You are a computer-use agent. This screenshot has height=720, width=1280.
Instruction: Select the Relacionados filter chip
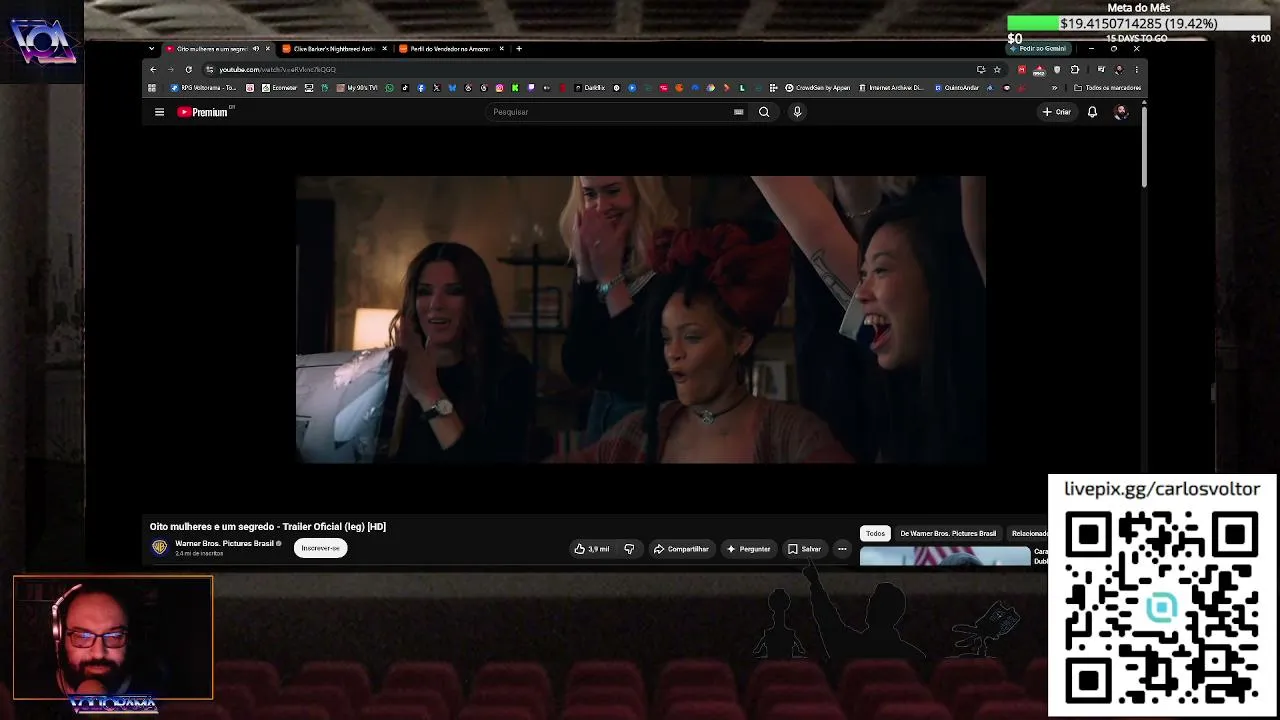[x=1028, y=533]
